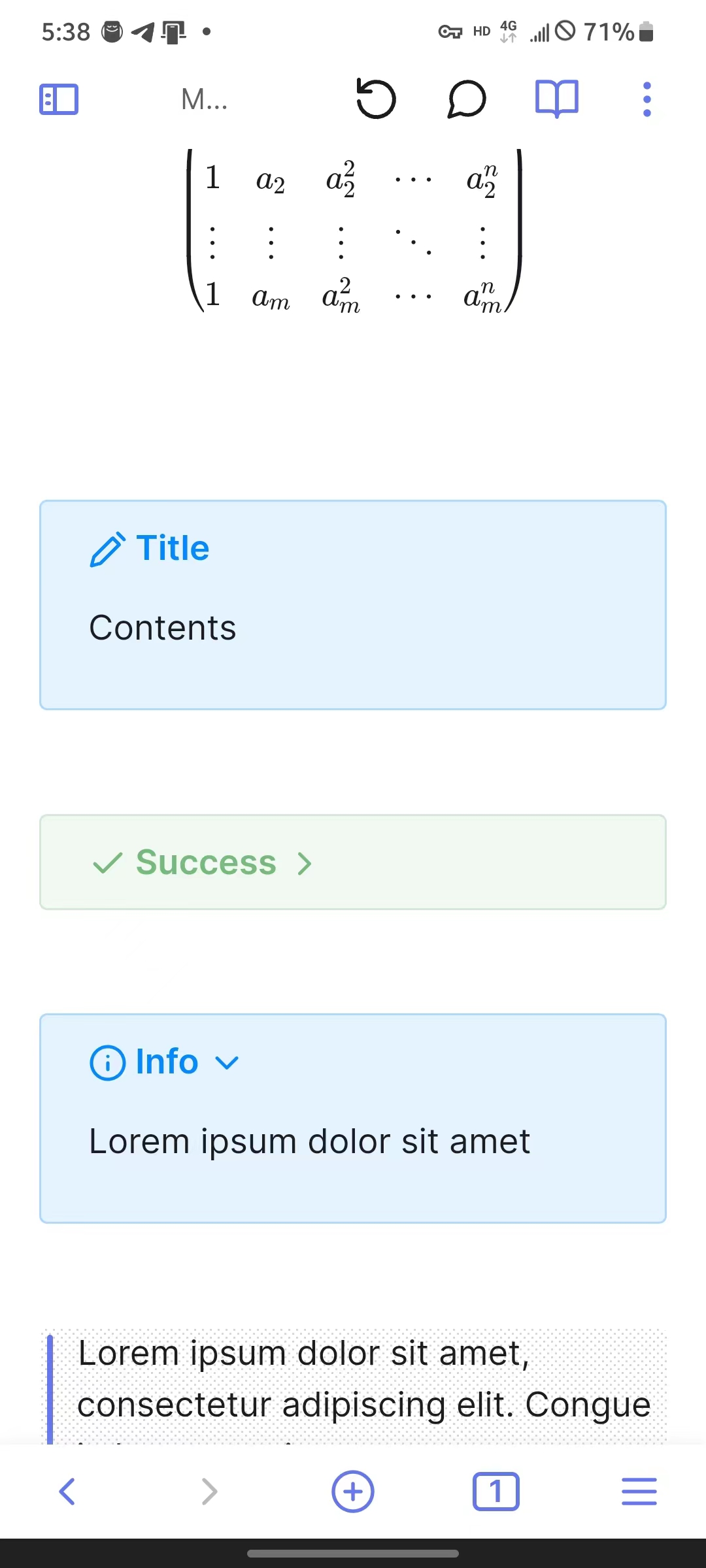Navigate back with left arrow
This screenshot has width=706, height=1568.
tap(67, 1492)
